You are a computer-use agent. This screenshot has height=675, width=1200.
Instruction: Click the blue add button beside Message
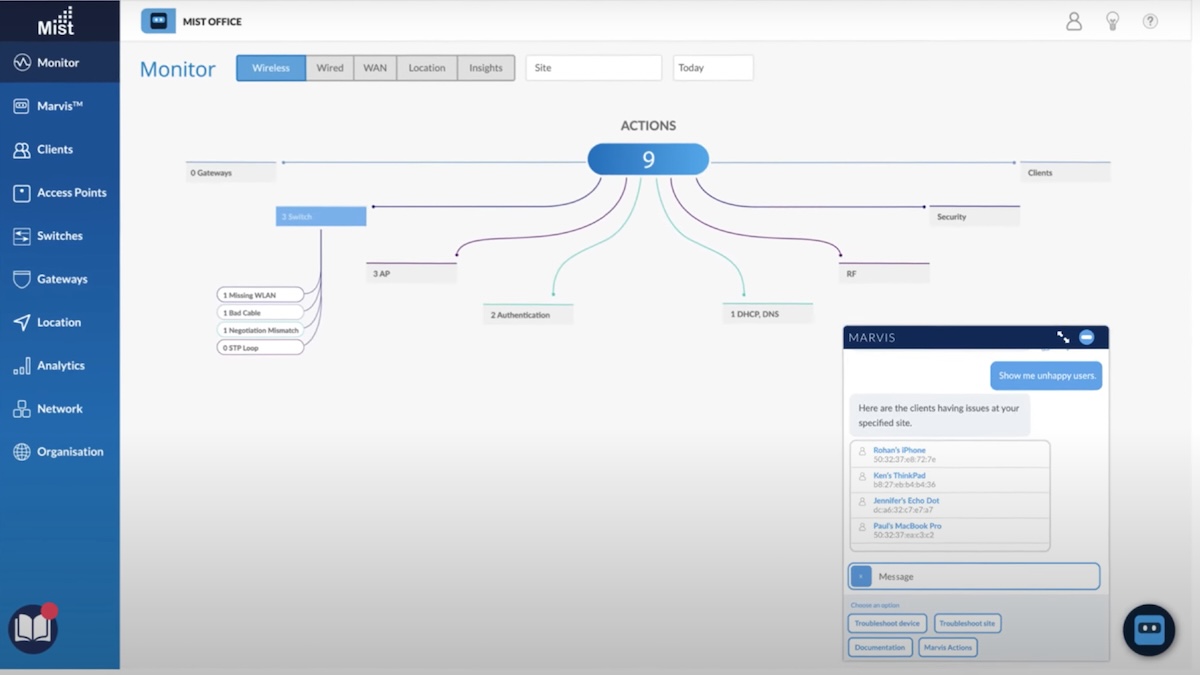click(861, 577)
